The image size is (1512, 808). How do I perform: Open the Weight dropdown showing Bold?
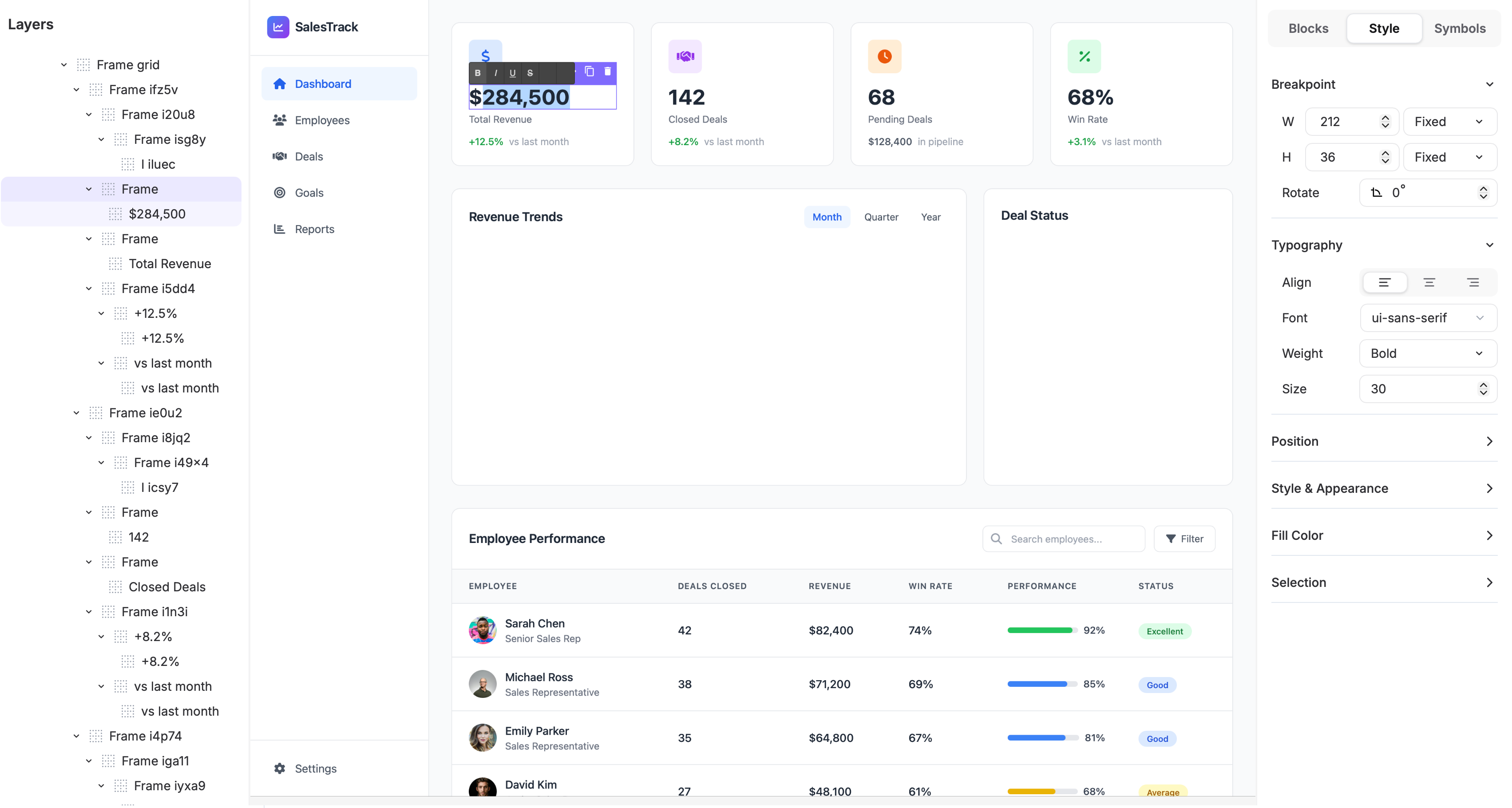[1428, 353]
